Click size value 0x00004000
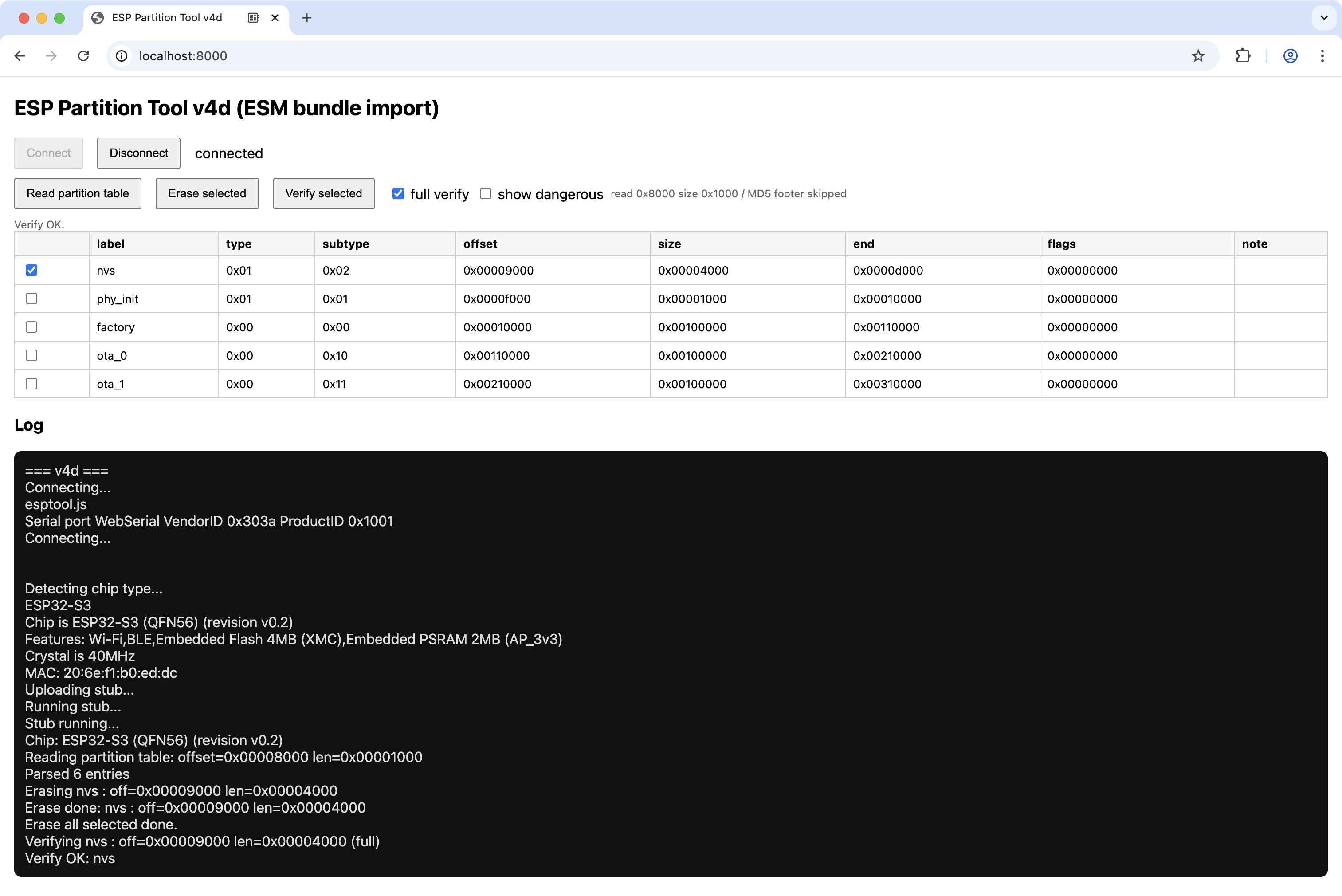The image size is (1342, 896). 693,270
